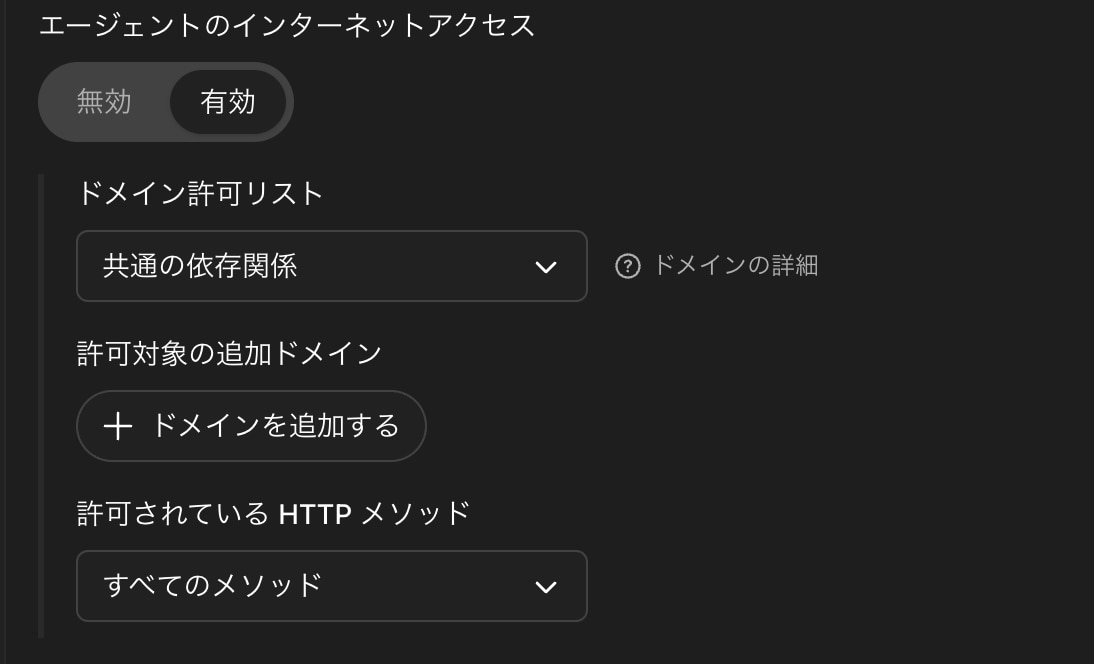This screenshot has height=664, width=1094.
Task: Select 有効 to enable internet access
Action: [228, 102]
